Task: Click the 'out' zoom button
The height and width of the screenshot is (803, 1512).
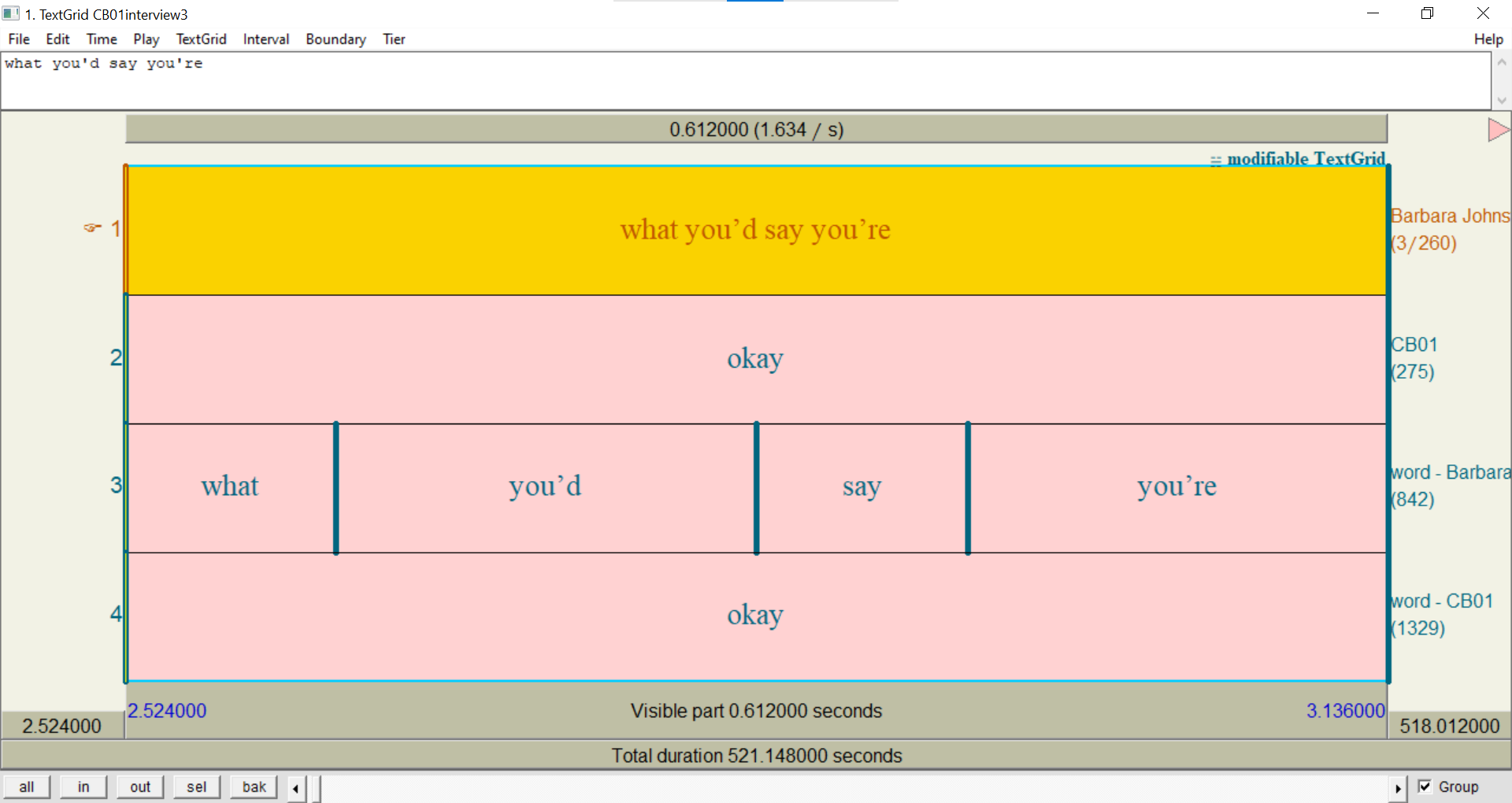Action: [x=140, y=786]
